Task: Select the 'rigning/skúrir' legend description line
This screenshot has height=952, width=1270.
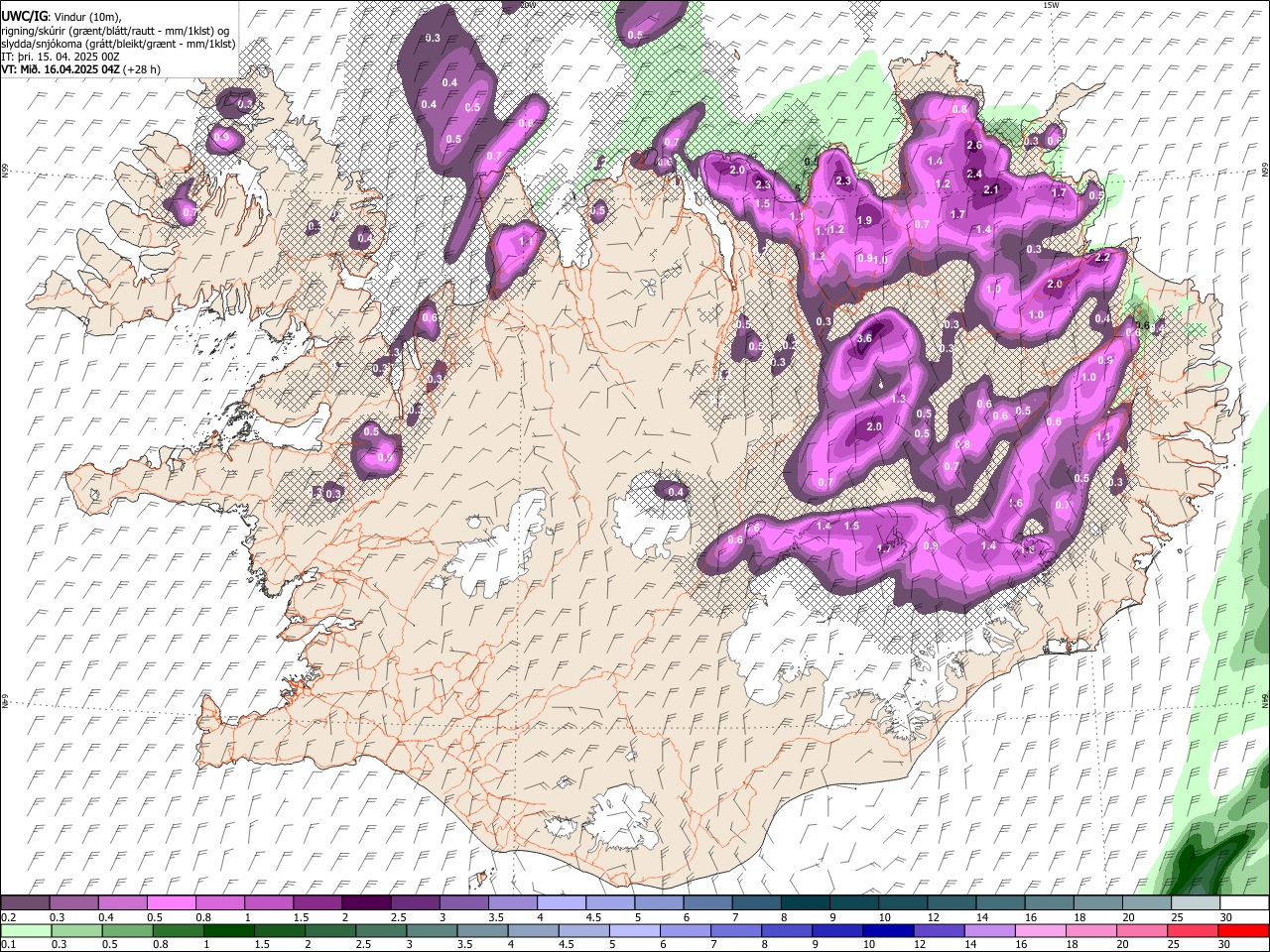Action: [x=115, y=31]
